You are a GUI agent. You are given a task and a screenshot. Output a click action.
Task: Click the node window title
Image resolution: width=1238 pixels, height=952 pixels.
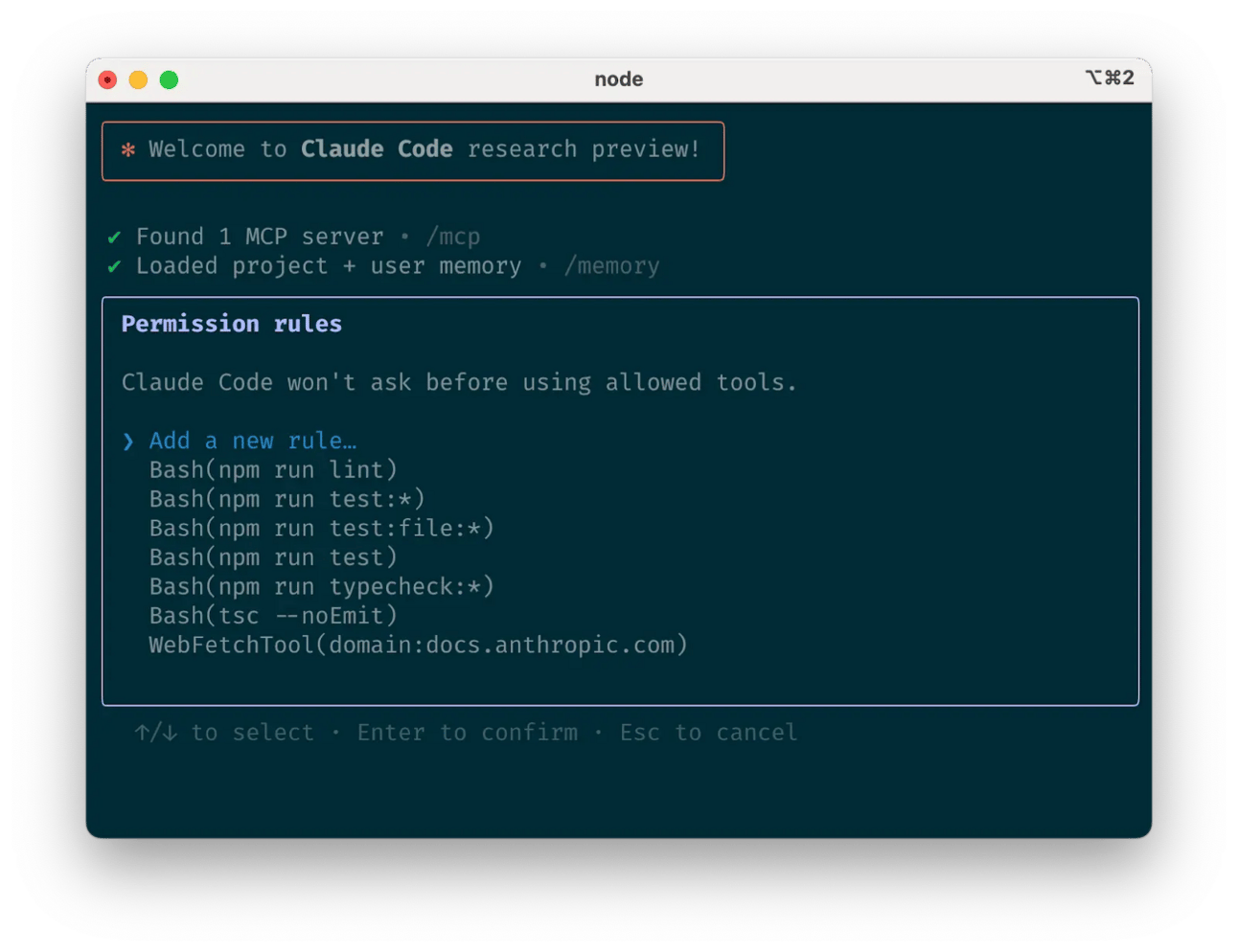point(618,79)
